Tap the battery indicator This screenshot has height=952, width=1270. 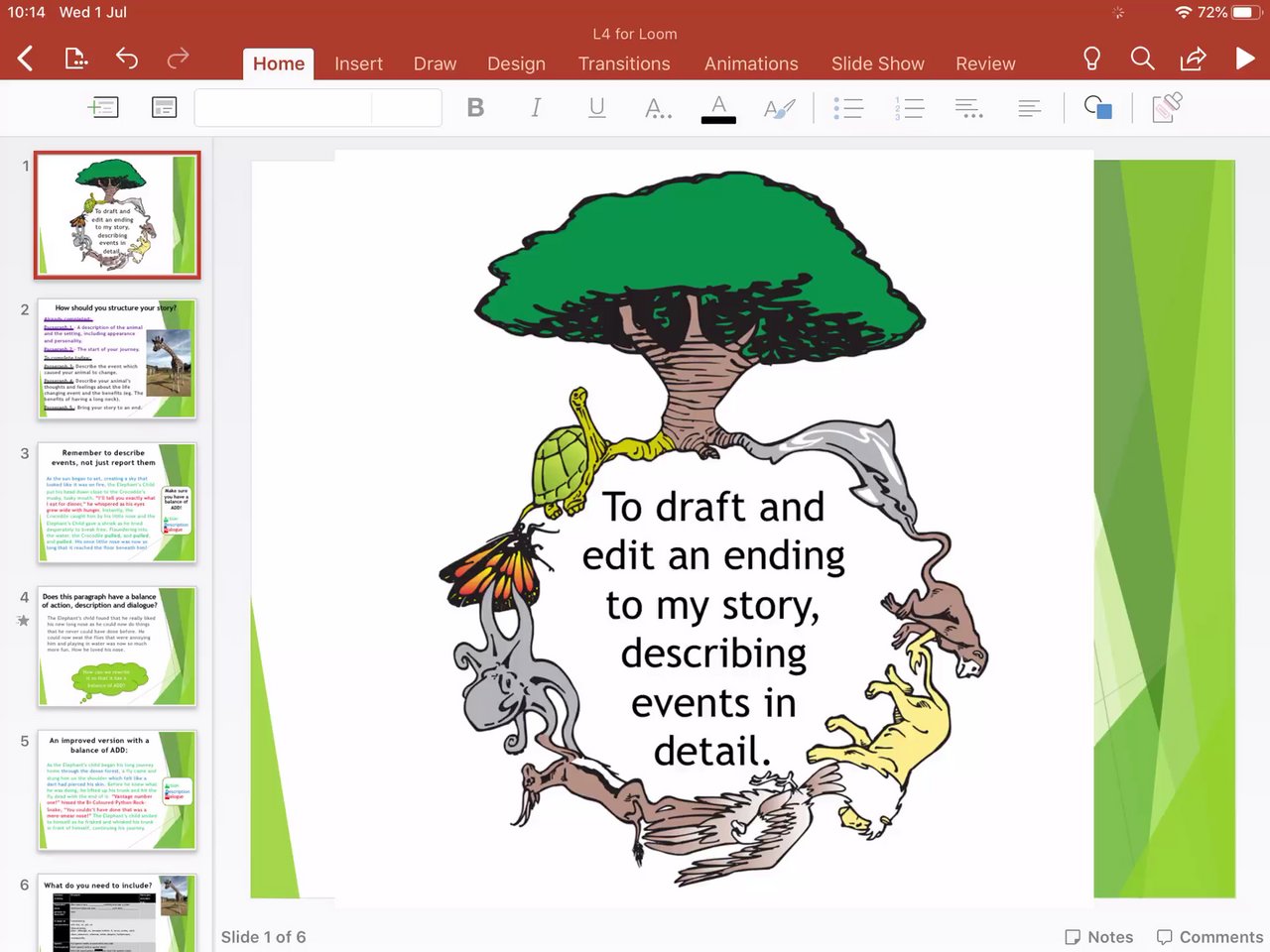pyautogui.click(x=1247, y=12)
